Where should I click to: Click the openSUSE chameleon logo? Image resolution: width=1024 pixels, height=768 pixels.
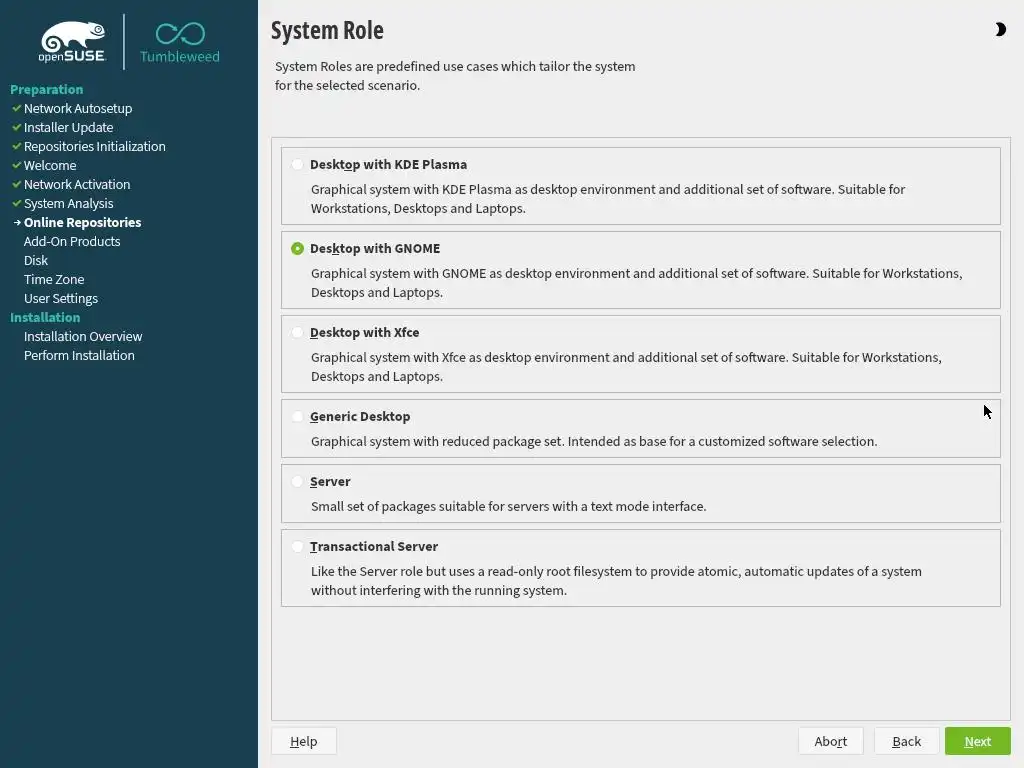click(72, 42)
